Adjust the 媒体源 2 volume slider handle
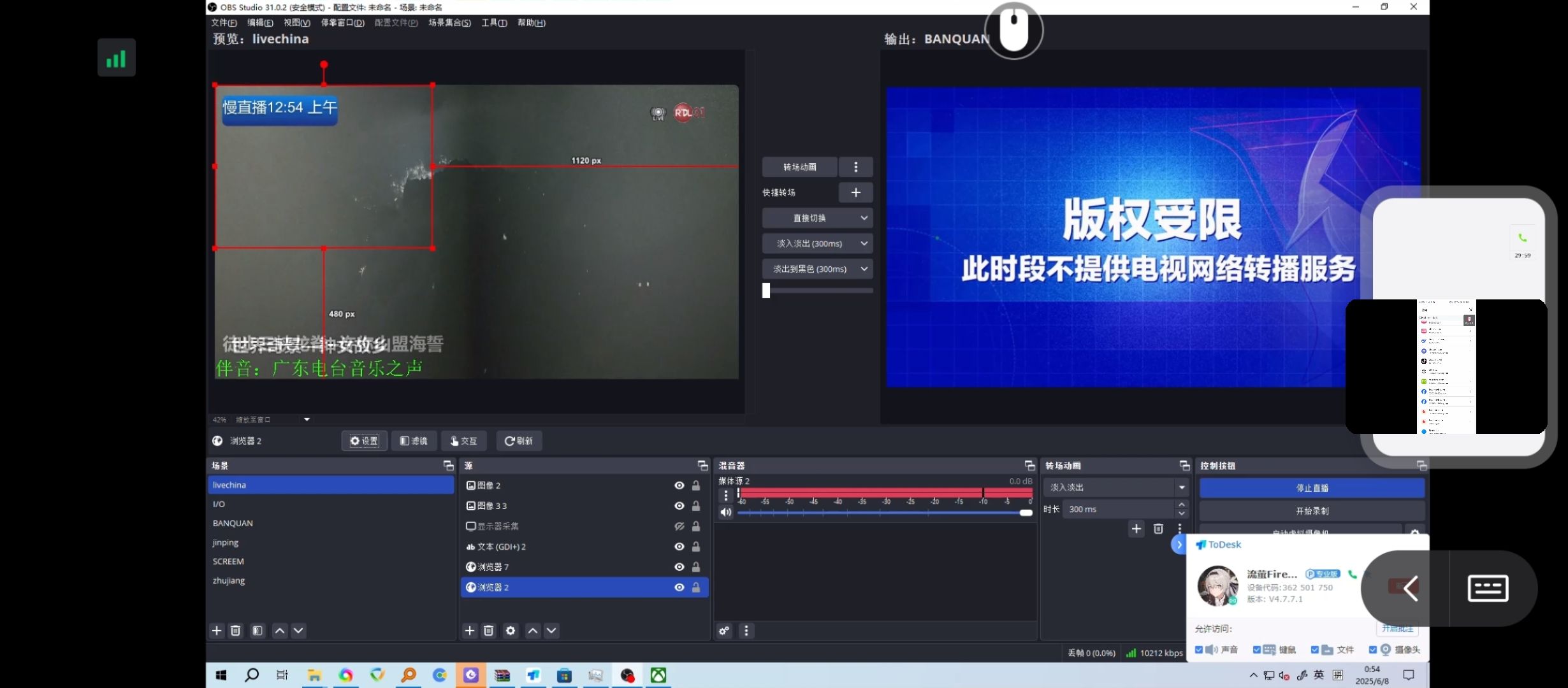 tap(1026, 513)
